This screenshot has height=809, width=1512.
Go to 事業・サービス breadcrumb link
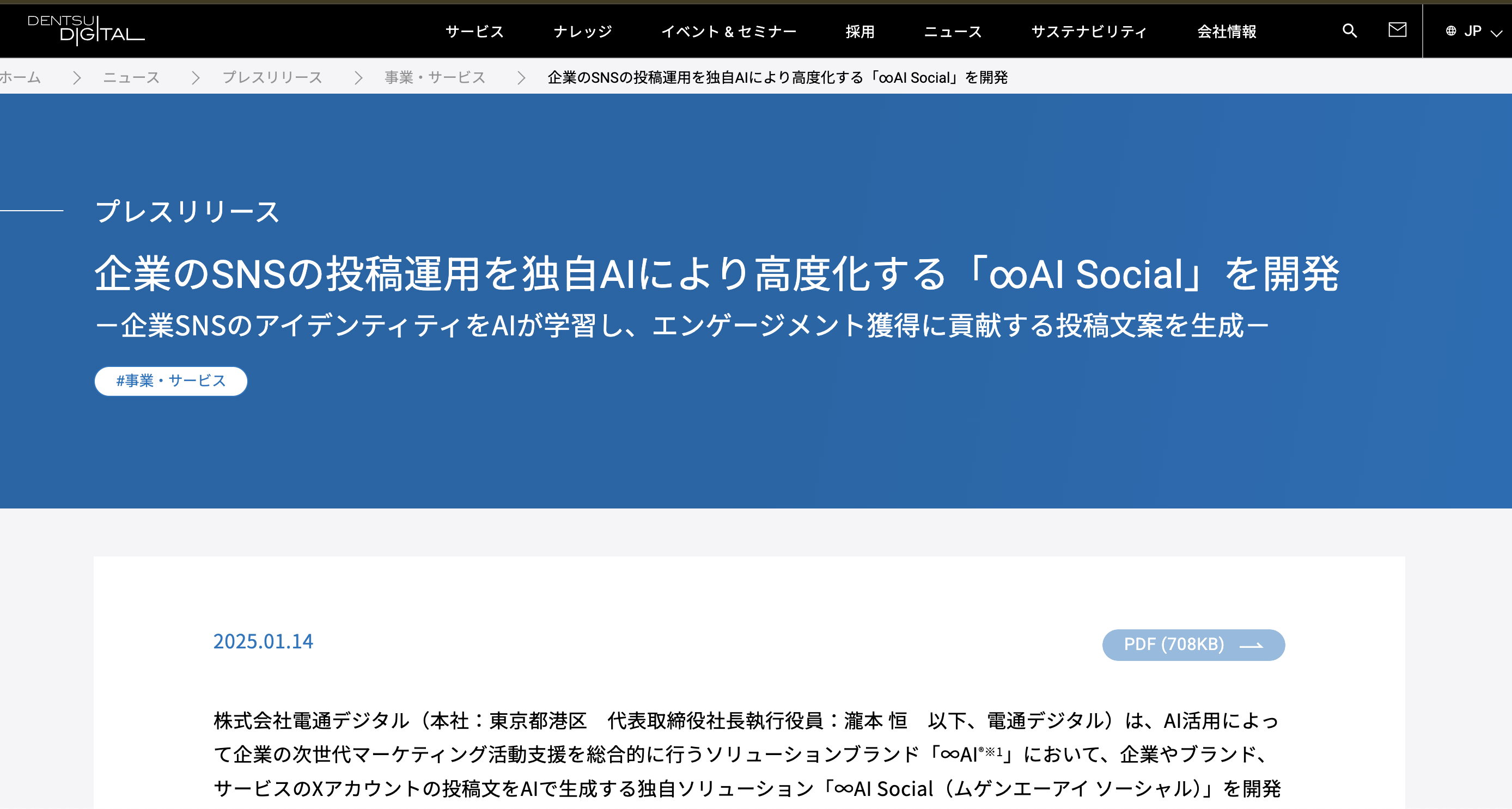tap(435, 77)
